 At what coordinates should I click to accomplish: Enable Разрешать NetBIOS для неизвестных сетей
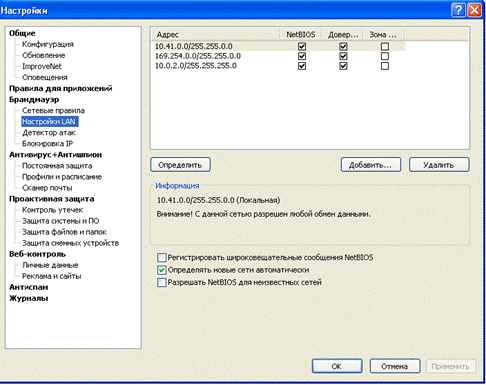pyautogui.click(x=162, y=282)
